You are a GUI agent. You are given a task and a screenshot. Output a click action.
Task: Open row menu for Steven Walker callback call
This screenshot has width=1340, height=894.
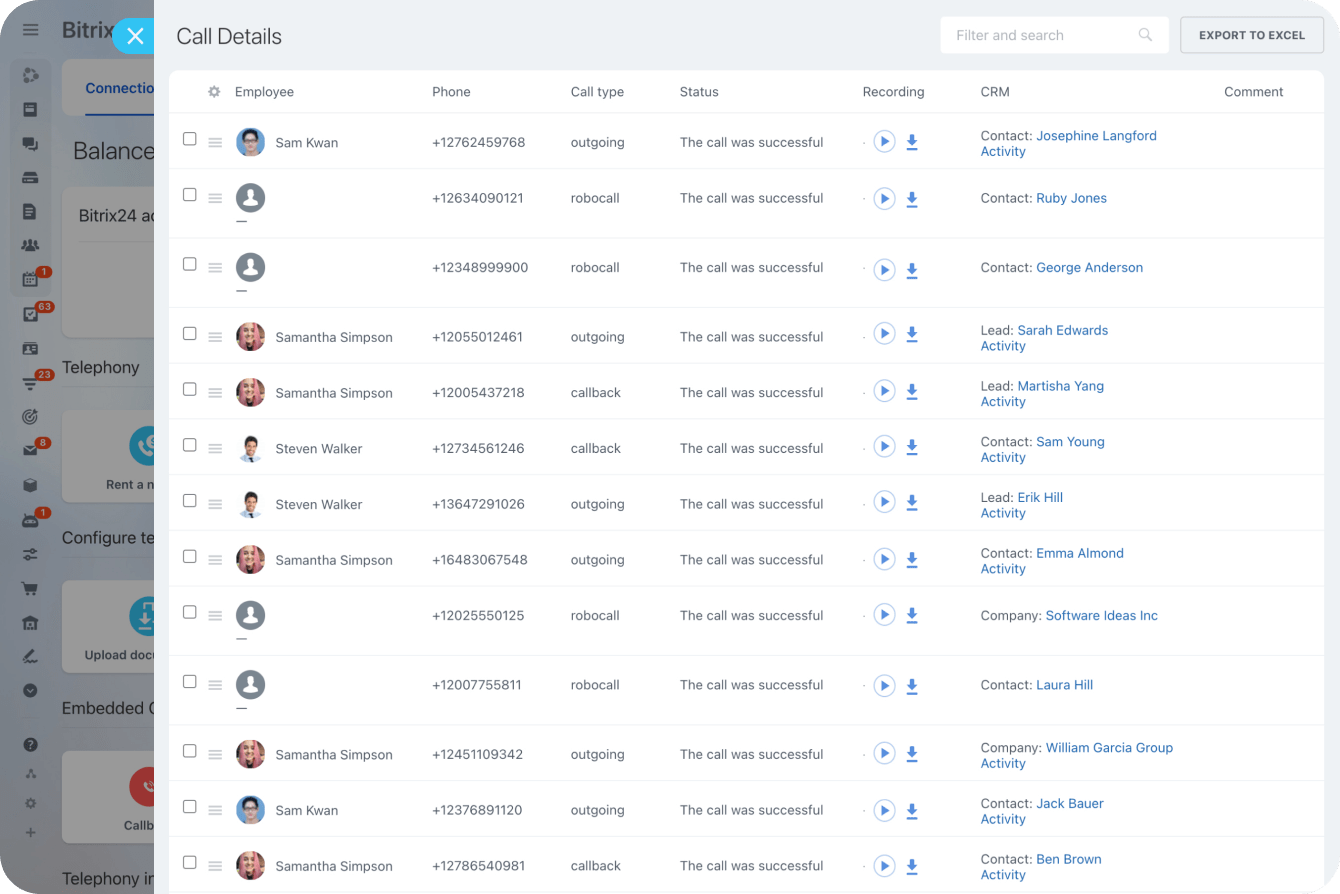point(215,449)
